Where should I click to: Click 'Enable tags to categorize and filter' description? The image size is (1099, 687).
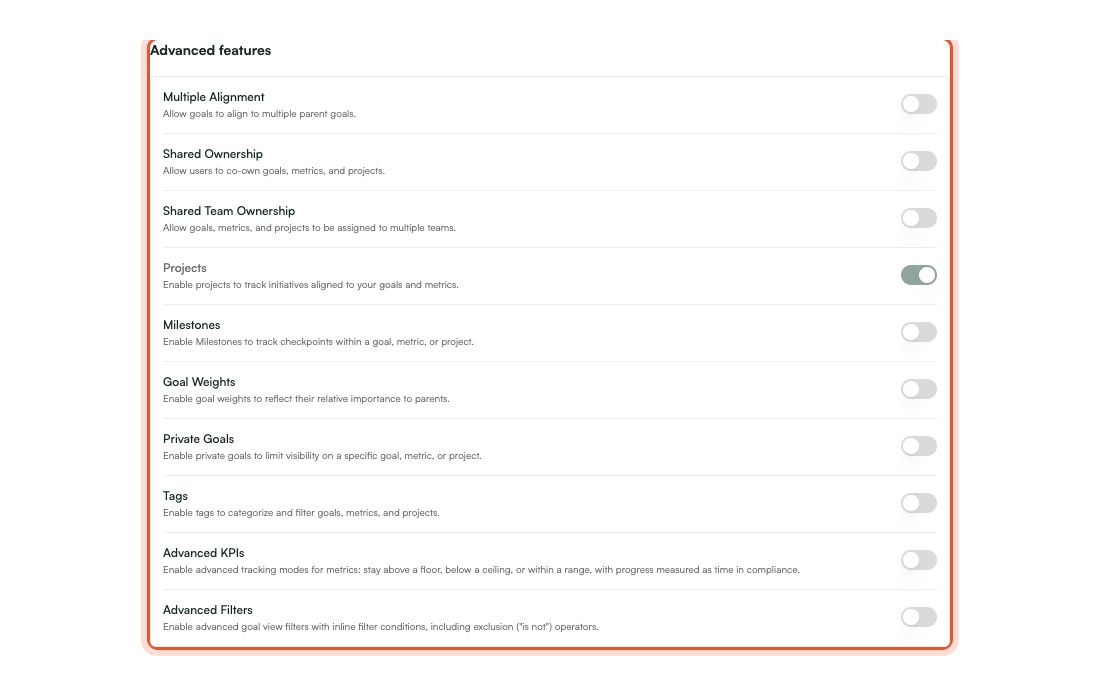tap(301, 513)
